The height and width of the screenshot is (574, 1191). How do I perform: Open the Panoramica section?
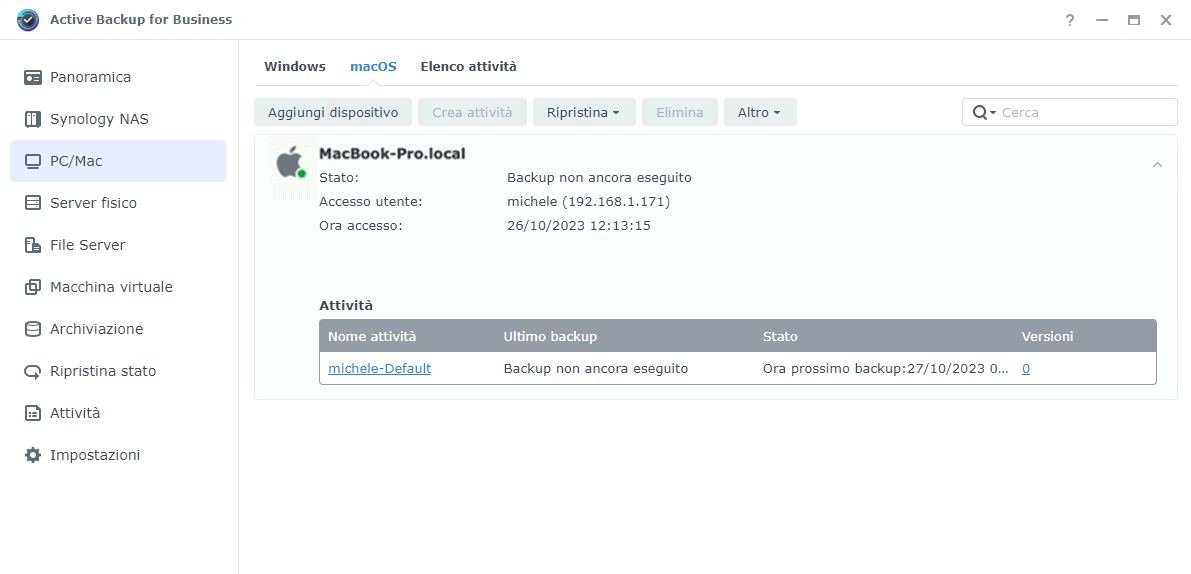point(118,77)
